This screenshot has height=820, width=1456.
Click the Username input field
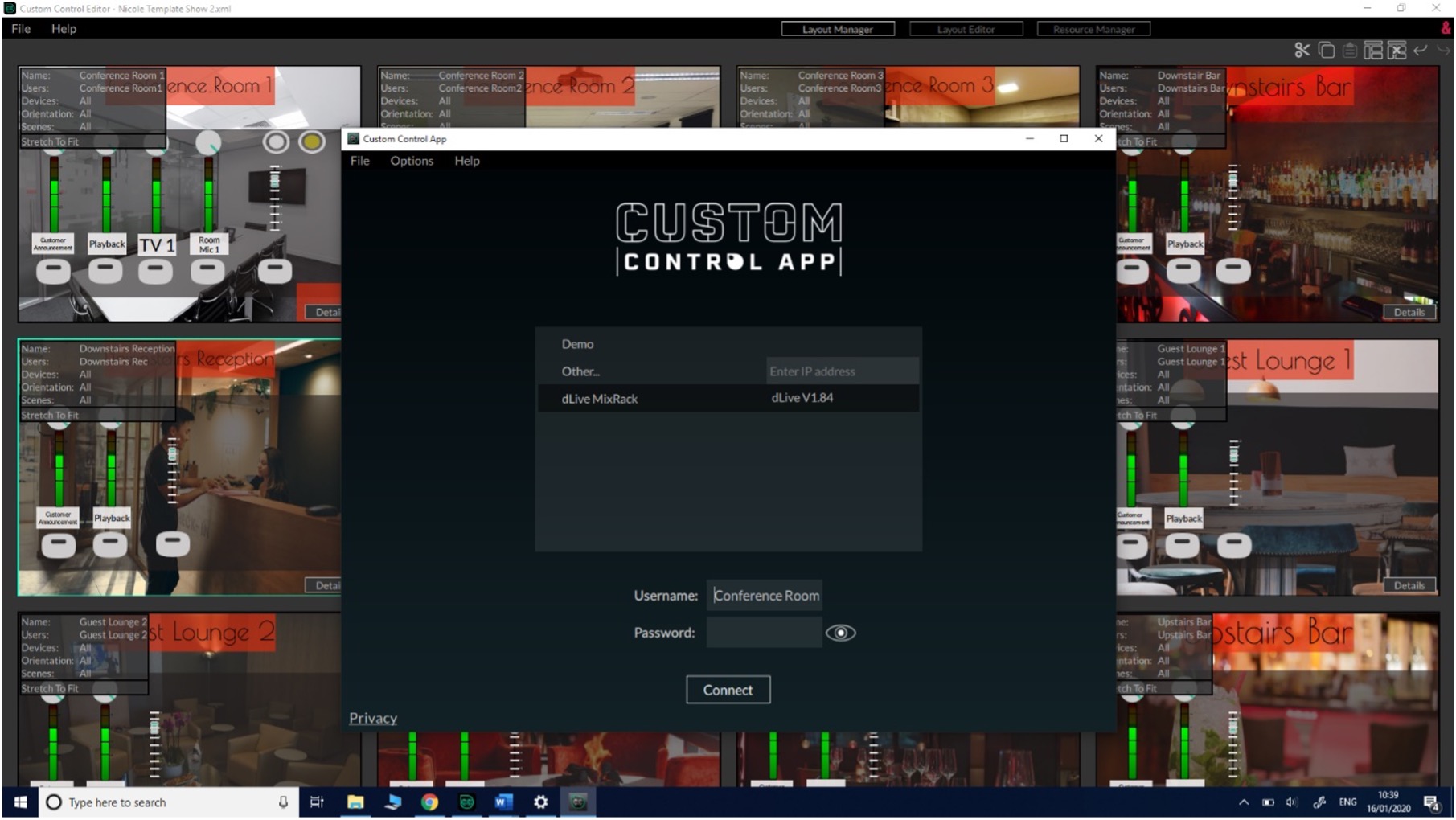(x=765, y=596)
